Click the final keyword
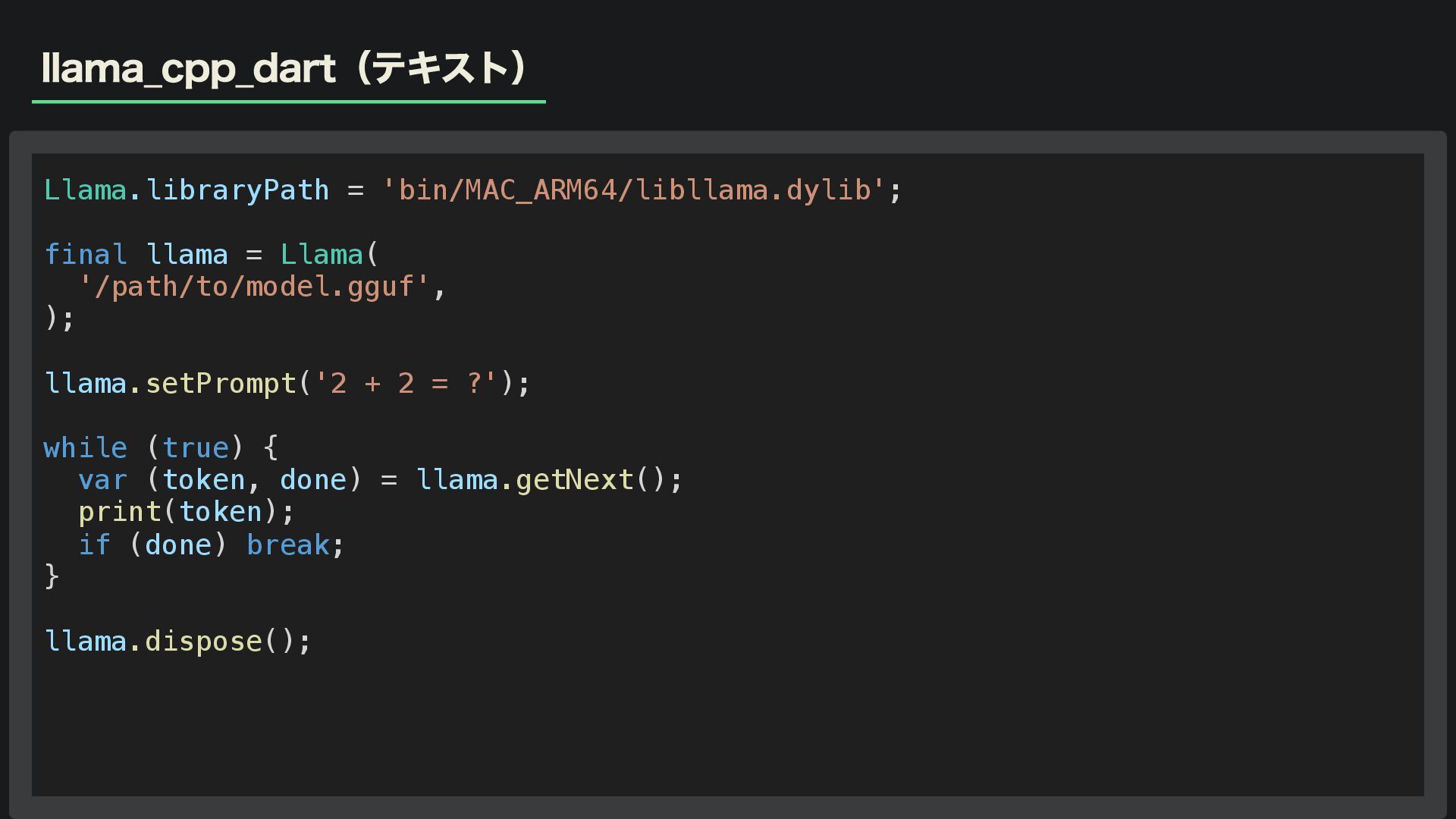Image resolution: width=1456 pixels, height=819 pixels. (x=85, y=255)
